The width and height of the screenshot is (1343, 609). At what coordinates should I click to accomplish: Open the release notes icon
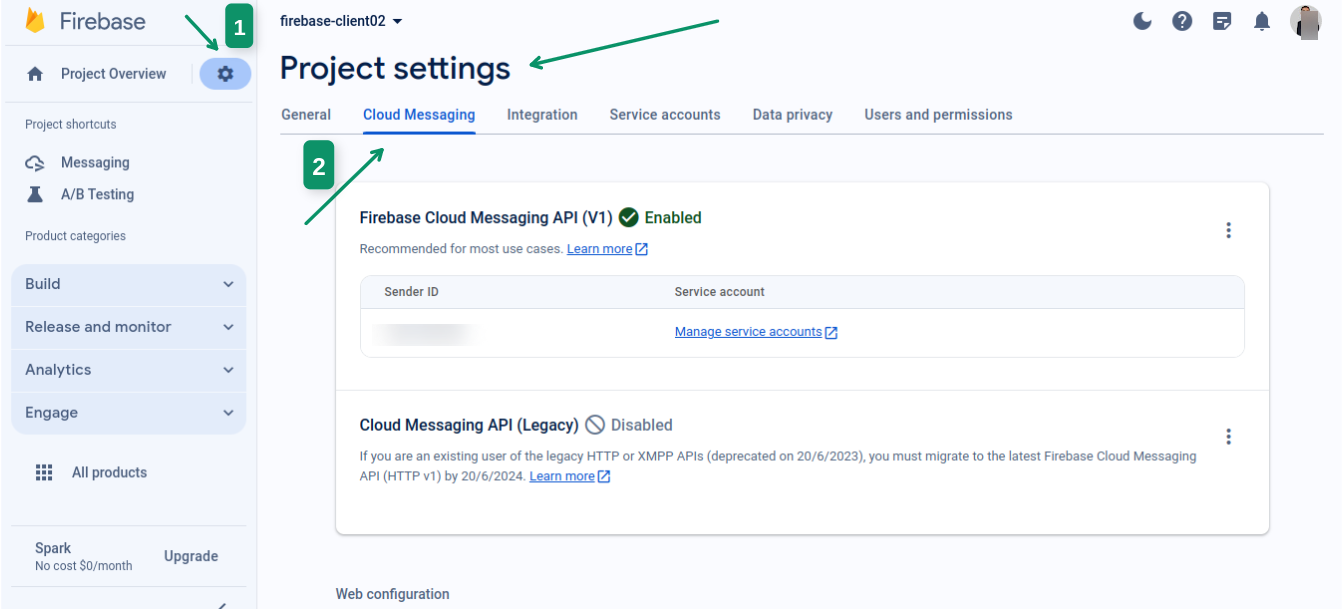coord(1222,21)
